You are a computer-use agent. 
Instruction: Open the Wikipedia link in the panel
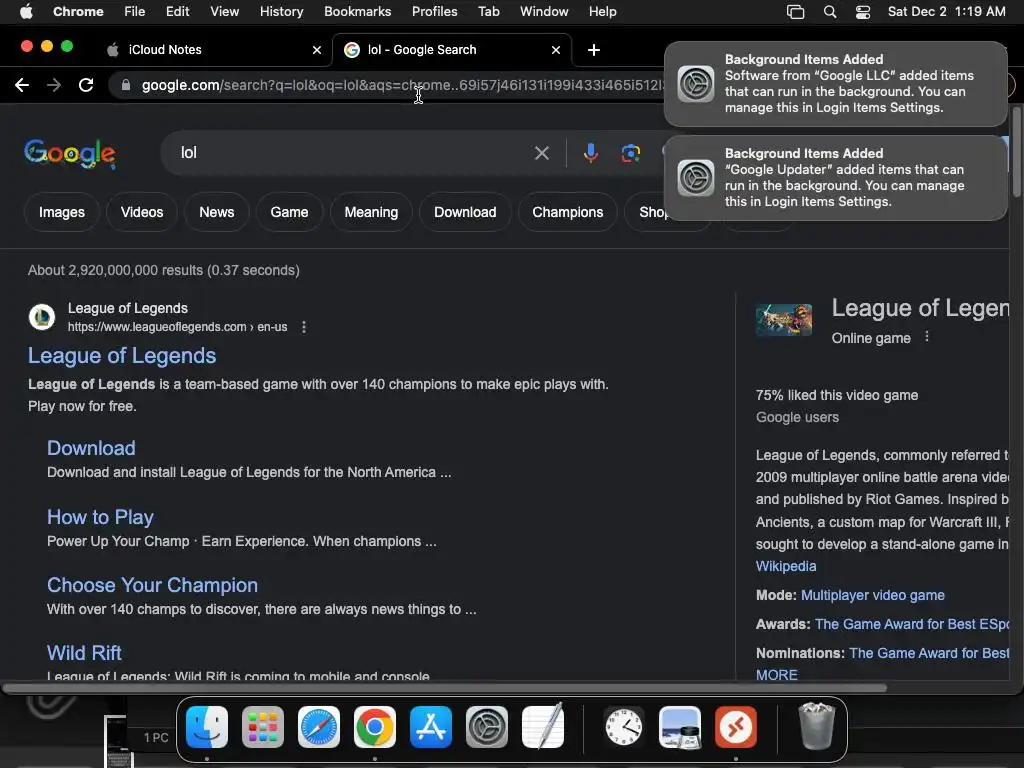pyautogui.click(x=786, y=566)
